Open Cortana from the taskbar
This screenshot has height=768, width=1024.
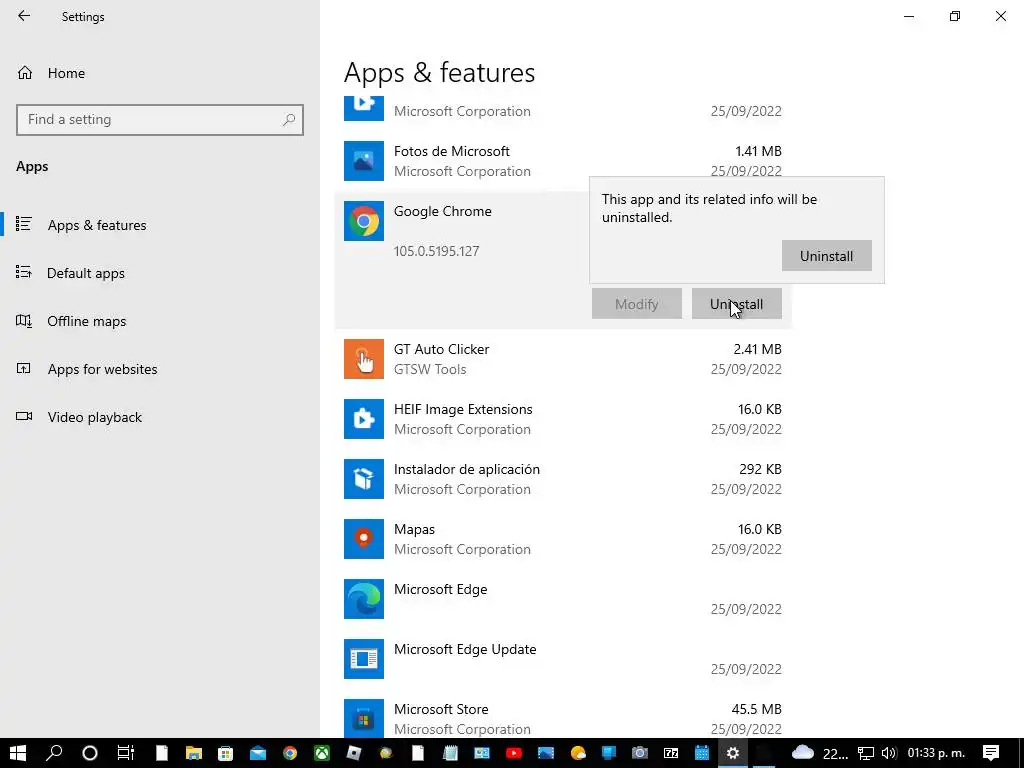[89, 753]
